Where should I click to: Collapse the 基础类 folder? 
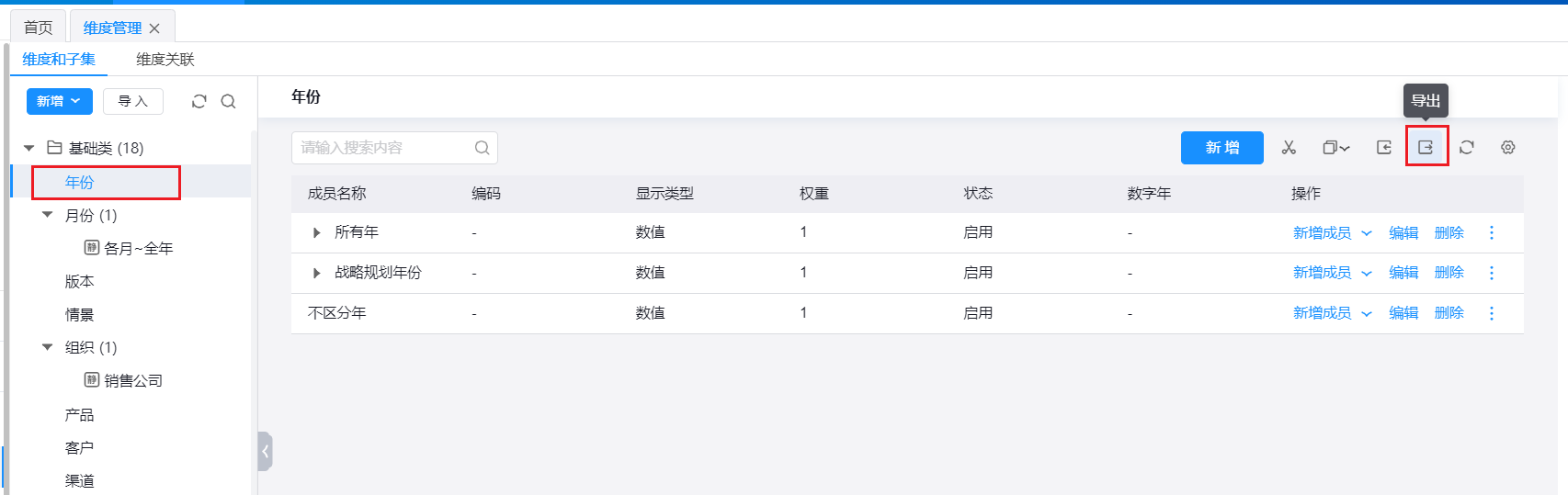pyautogui.click(x=29, y=148)
